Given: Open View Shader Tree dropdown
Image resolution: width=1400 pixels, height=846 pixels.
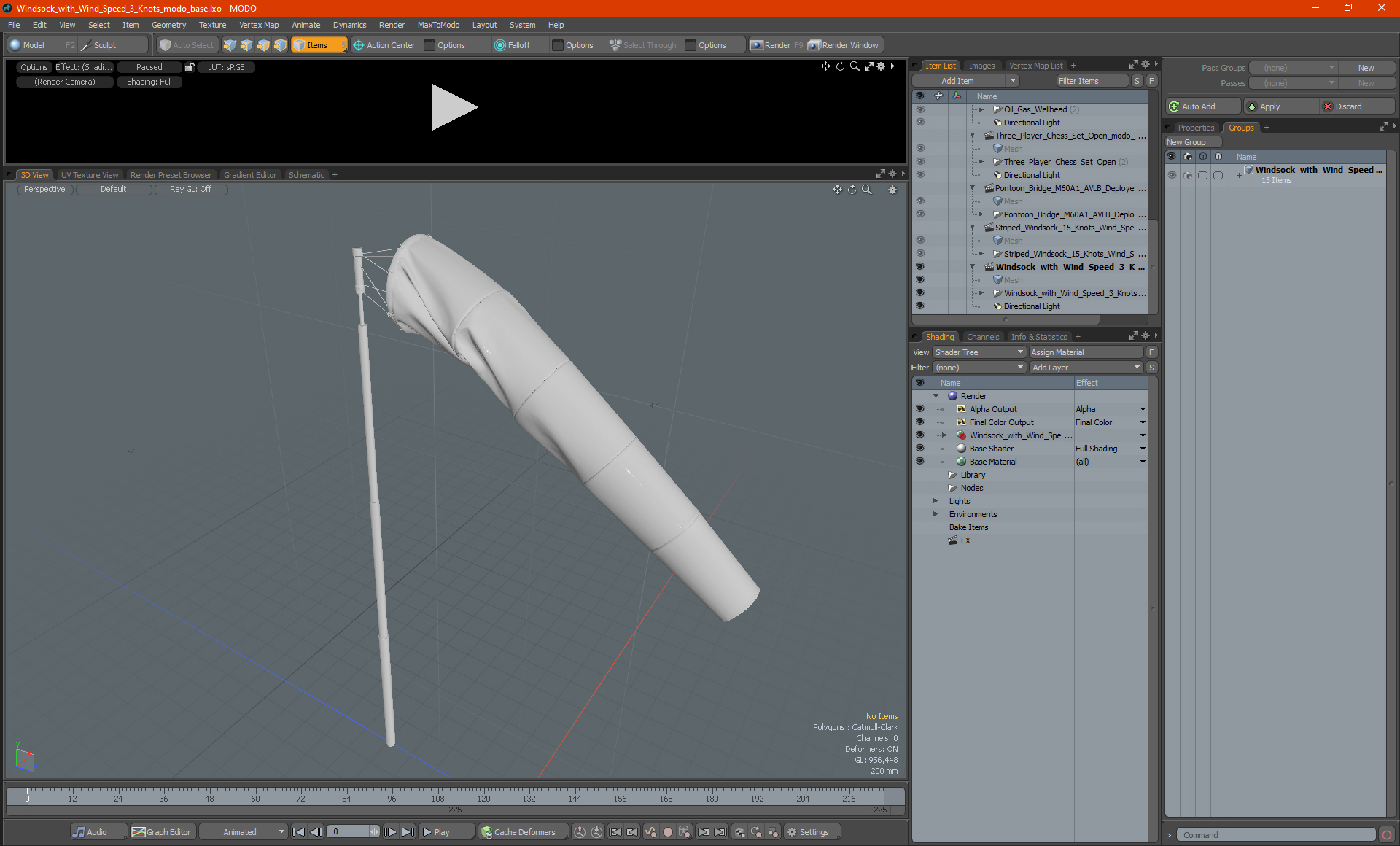Looking at the screenshot, I should click(x=980, y=352).
